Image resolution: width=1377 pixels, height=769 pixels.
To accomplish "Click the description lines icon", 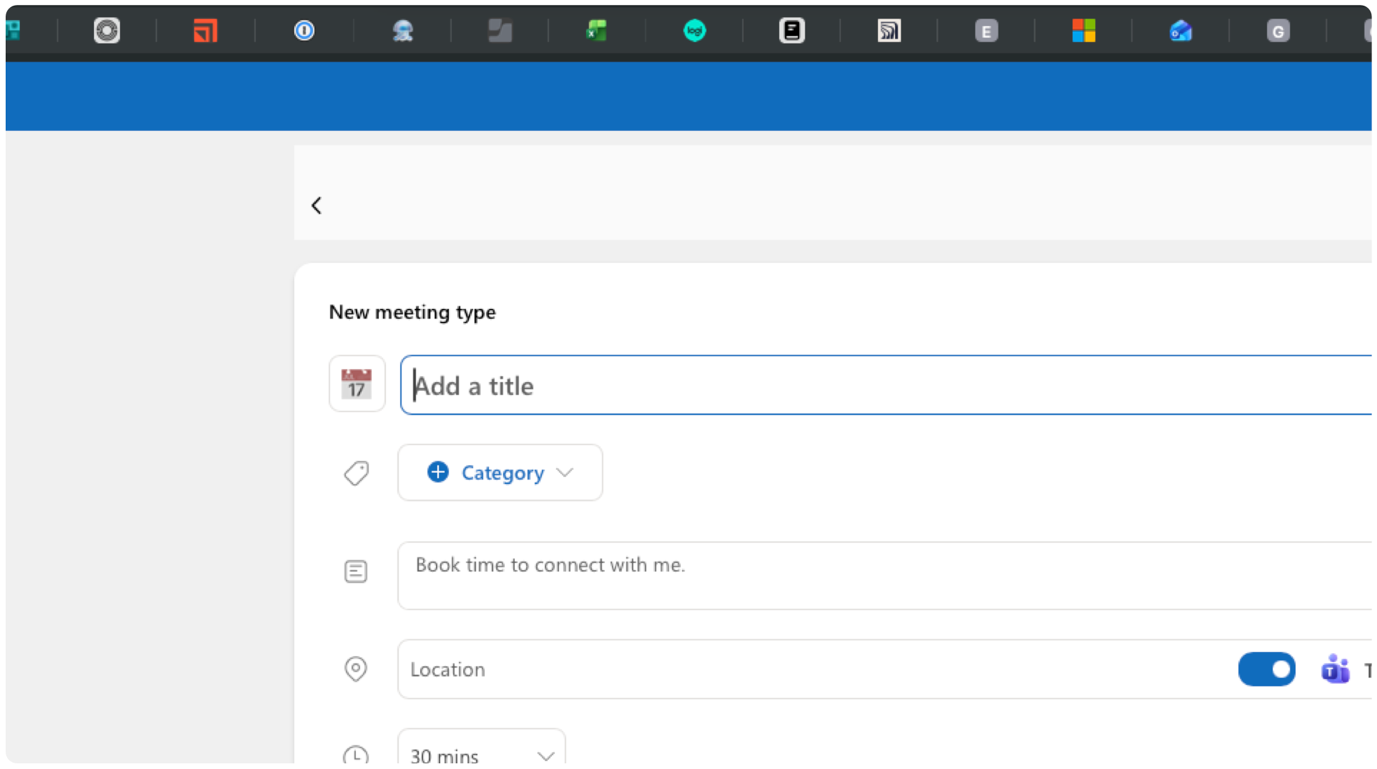I will (x=356, y=571).
